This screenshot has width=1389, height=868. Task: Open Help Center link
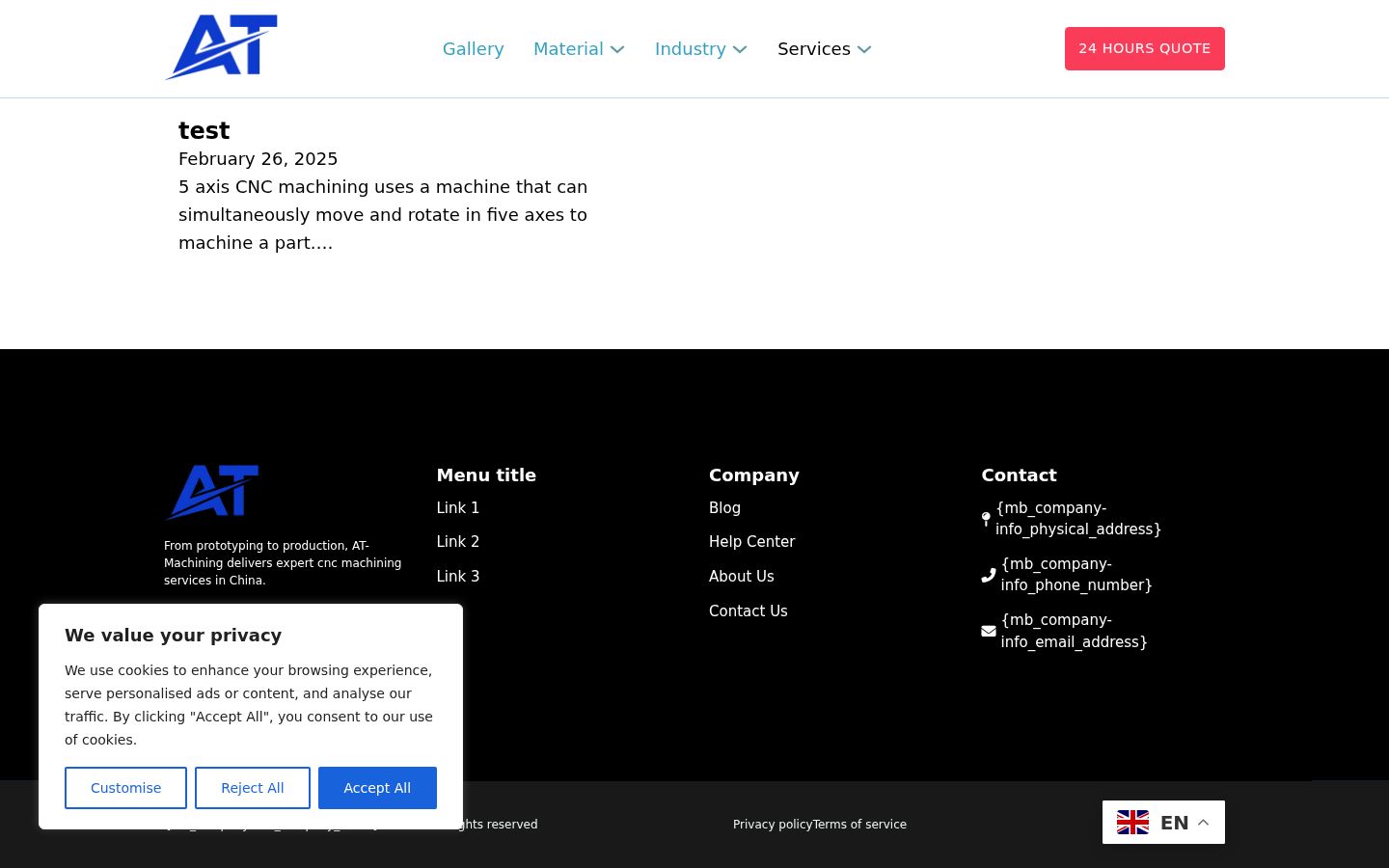point(751,542)
